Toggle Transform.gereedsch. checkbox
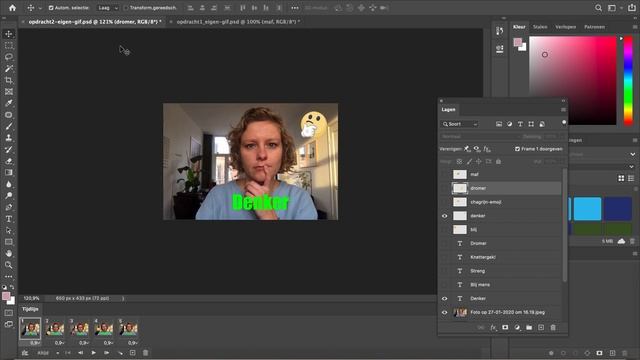Viewport: 640px width, 360px height. pyautogui.click(x=126, y=8)
